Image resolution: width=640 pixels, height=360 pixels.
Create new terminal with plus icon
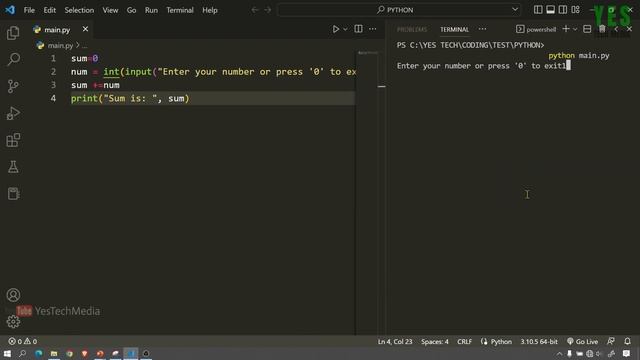coord(566,29)
